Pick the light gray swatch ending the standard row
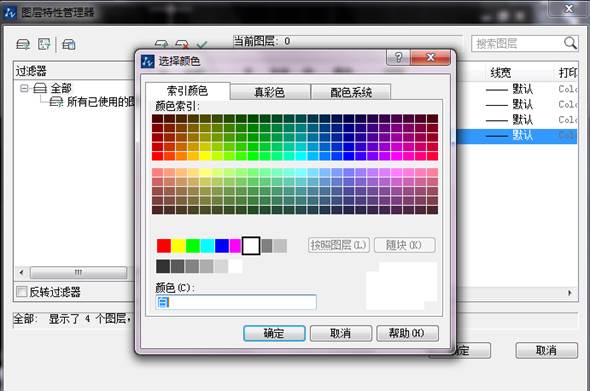 pyautogui.click(x=280, y=246)
